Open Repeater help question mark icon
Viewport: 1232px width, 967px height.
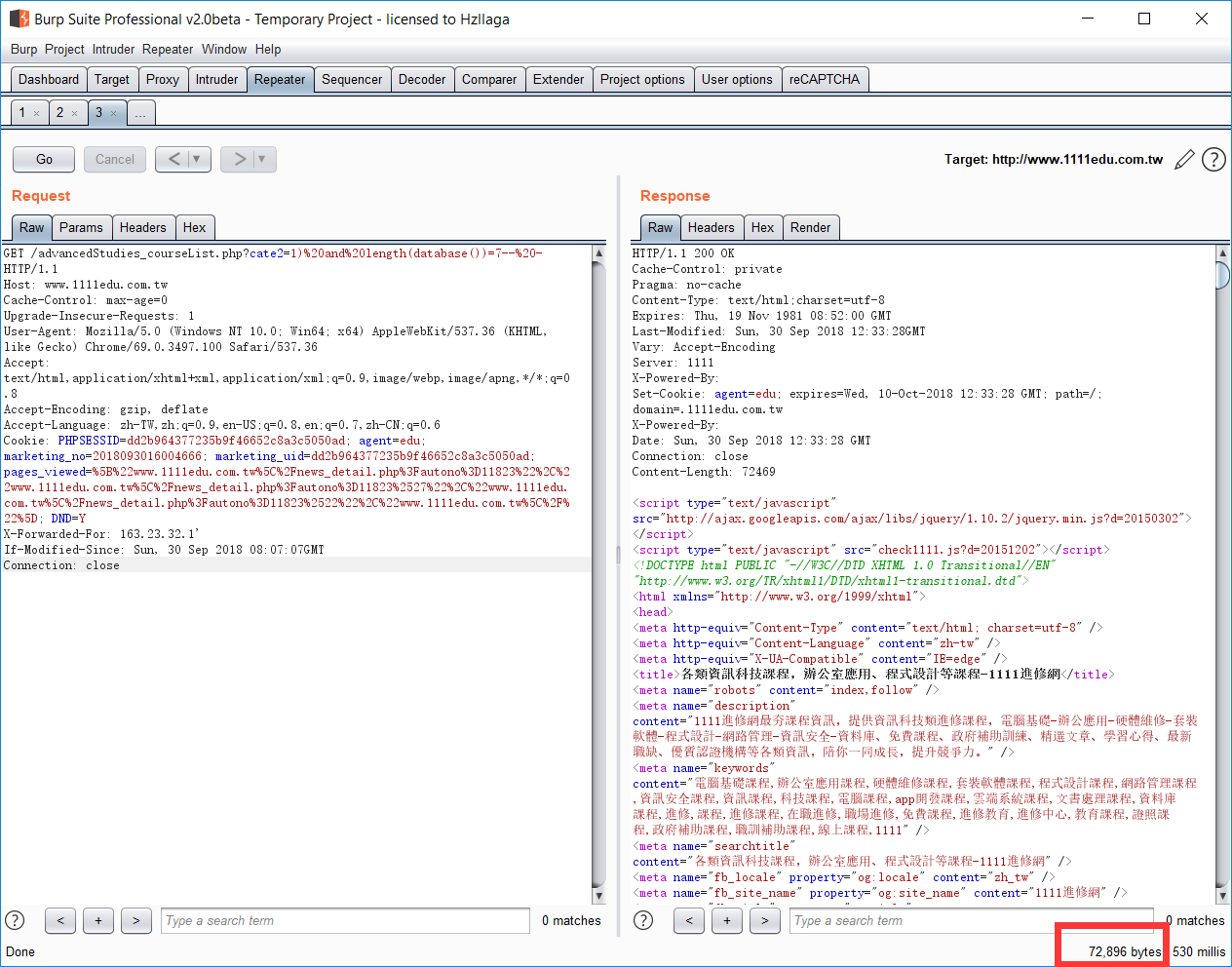pos(1213,159)
